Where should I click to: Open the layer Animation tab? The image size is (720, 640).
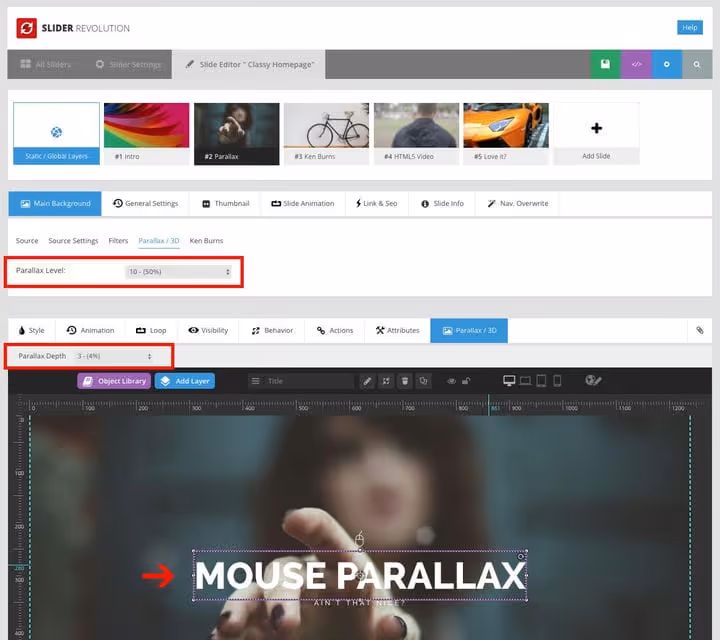click(x=90, y=331)
